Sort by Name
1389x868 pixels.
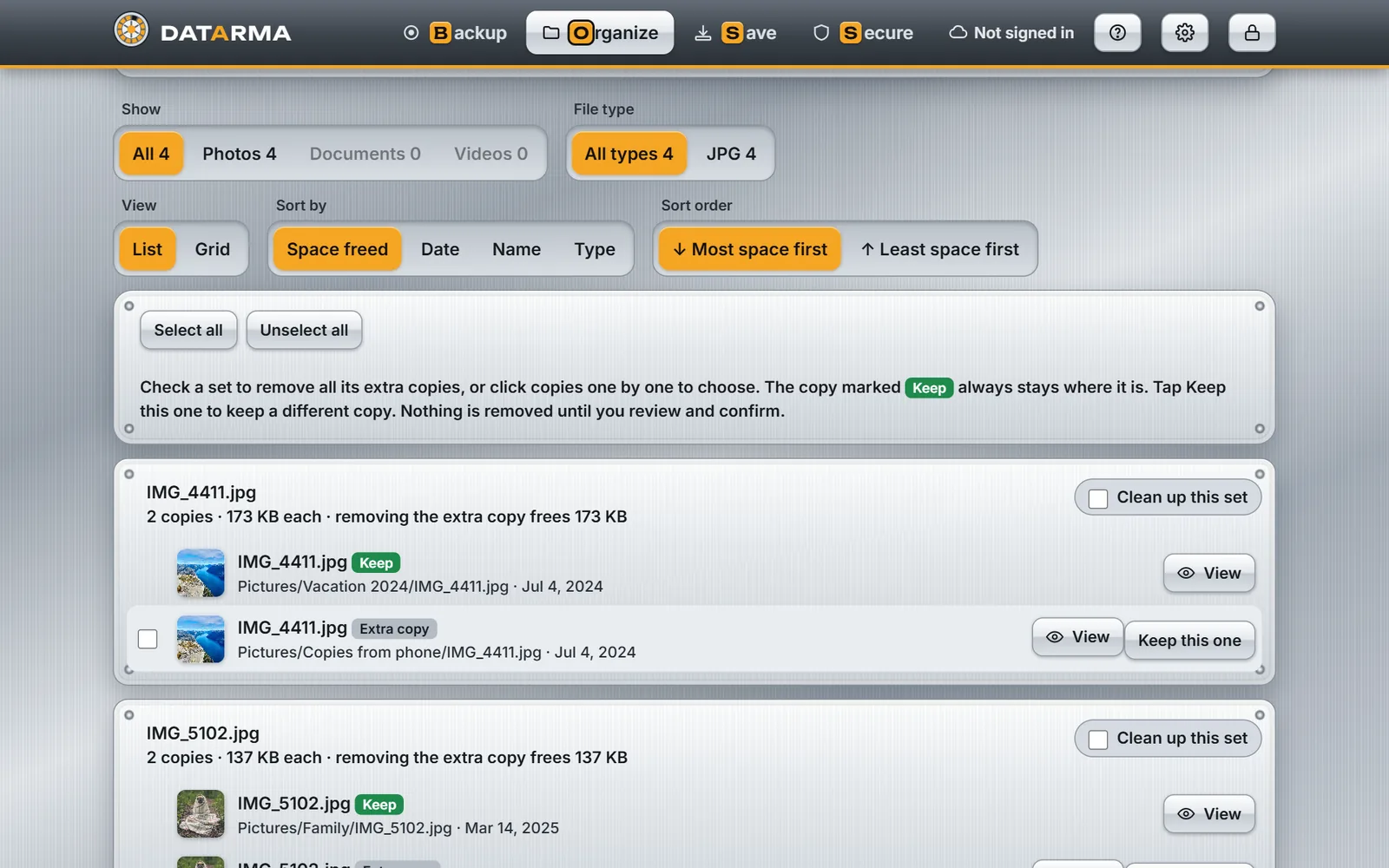tap(517, 249)
